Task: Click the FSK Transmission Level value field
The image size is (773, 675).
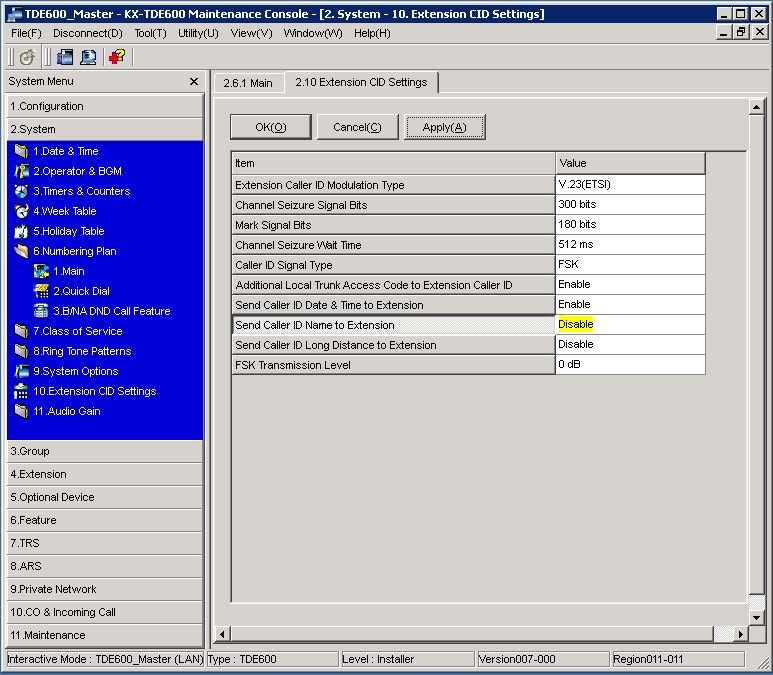Action: click(x=630, y=365)
